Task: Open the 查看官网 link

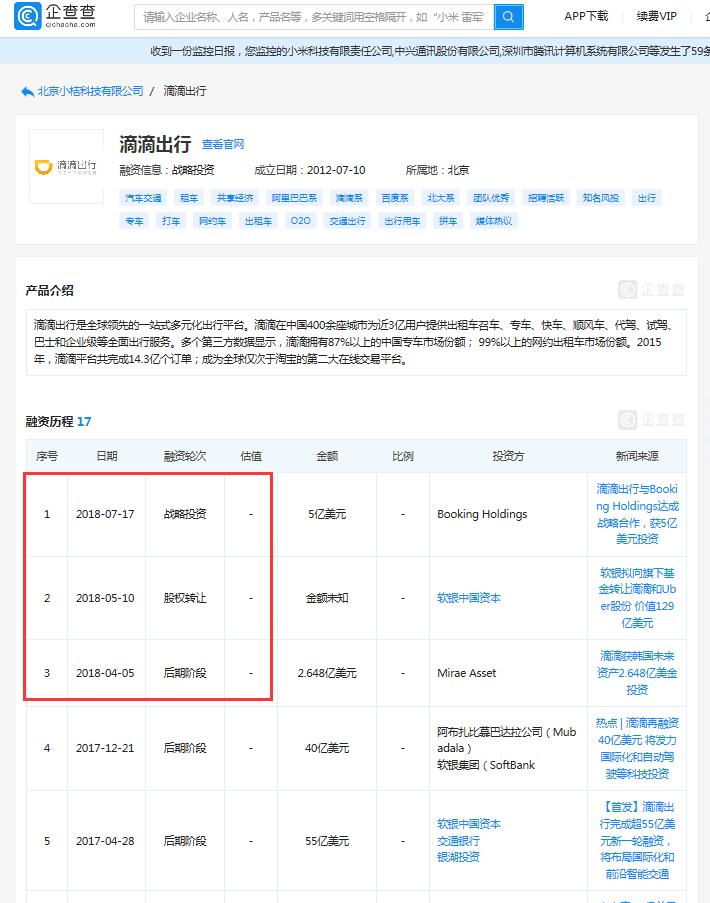Action: 223,144
